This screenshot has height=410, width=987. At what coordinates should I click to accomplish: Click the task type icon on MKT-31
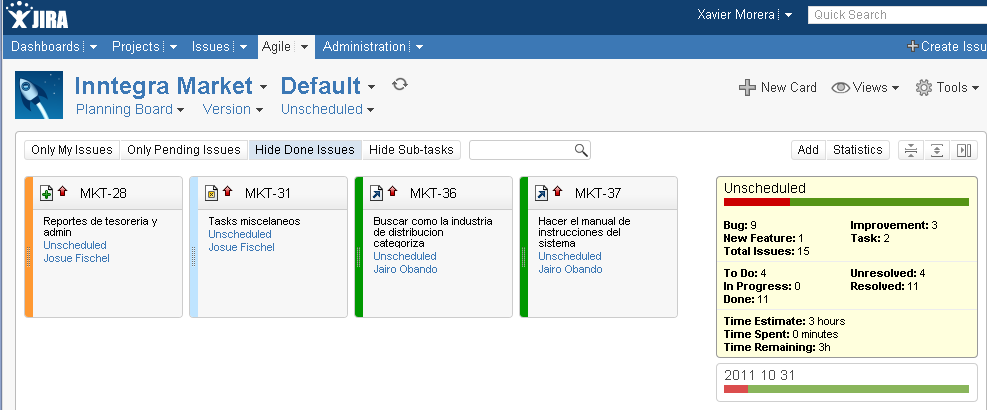(212, 193)
